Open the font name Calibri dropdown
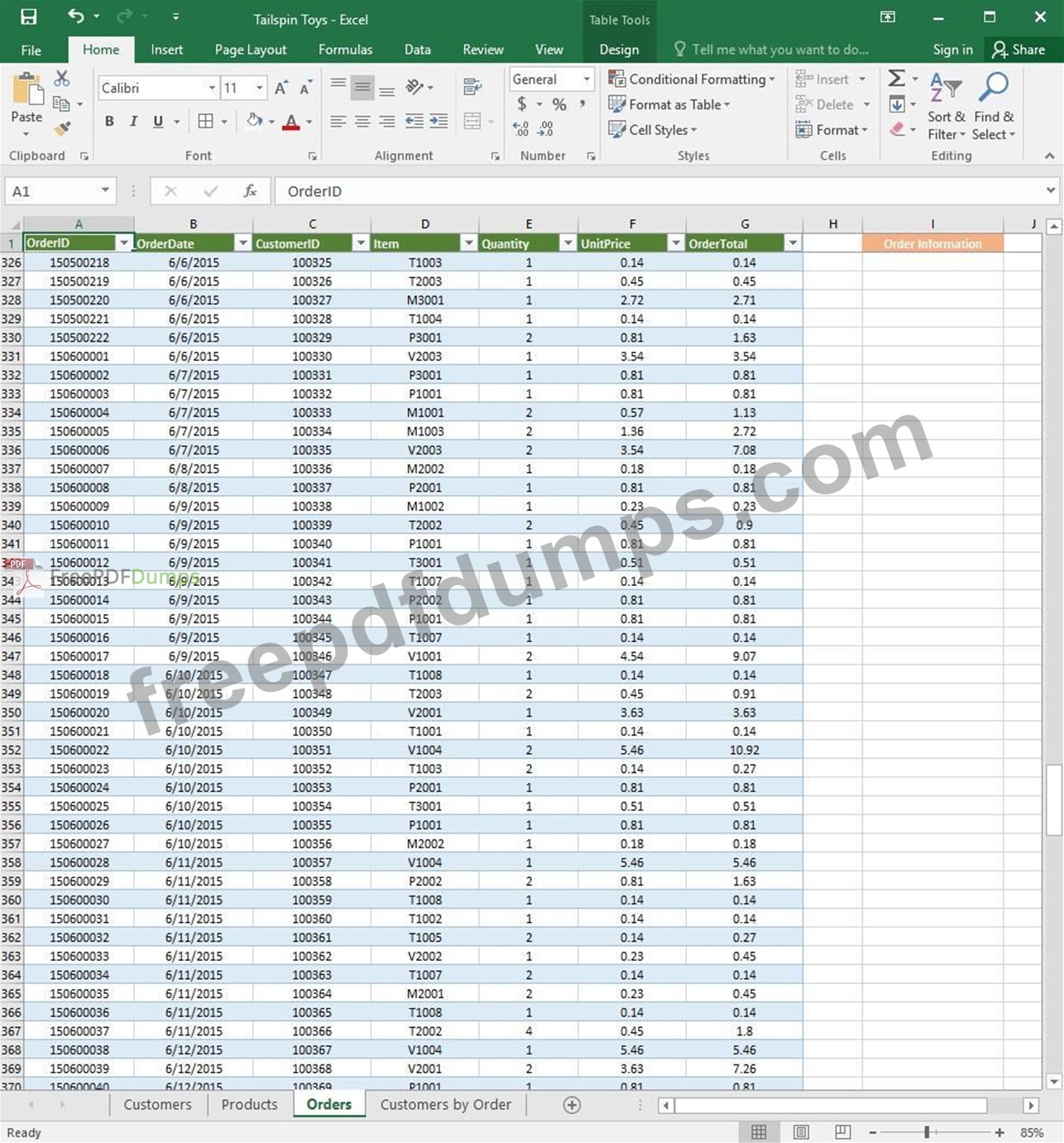Image resolution: width=1064 pixels, height=1143 pixels. coord(212,88)
